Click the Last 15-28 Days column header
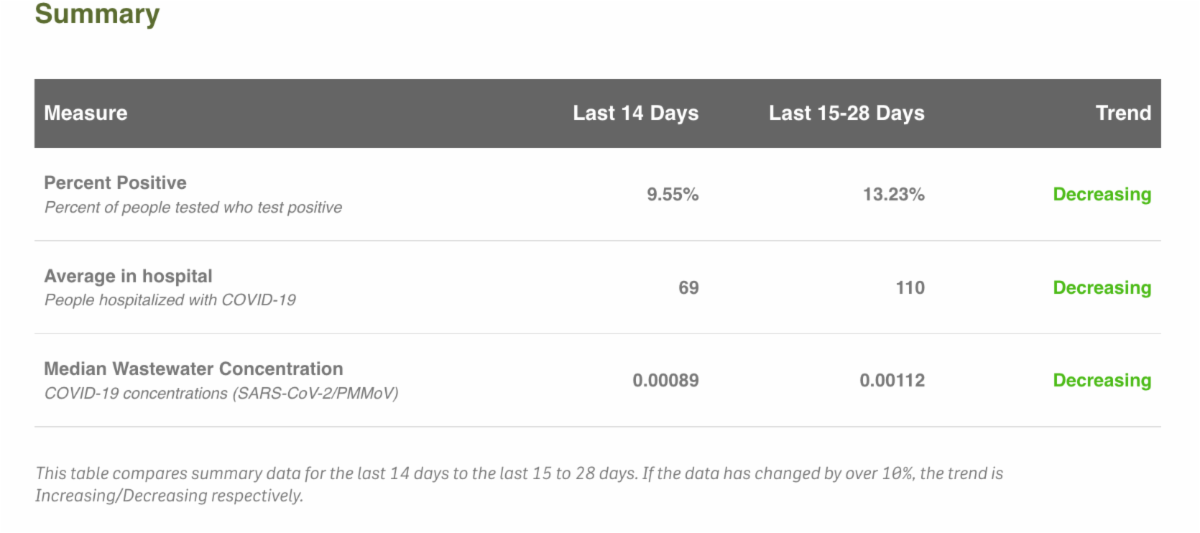The height and width of the screenshot is (533, 1200). point(846,113)
